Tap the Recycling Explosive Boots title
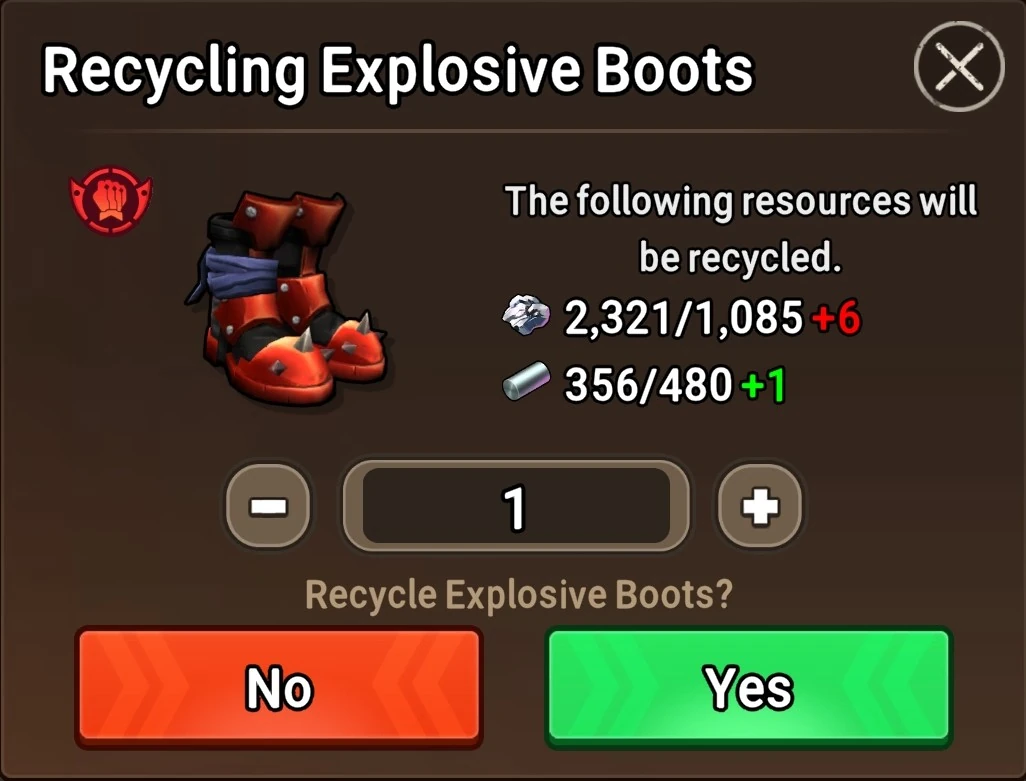This screenshot has width=1026, height=781. (398, 71)
